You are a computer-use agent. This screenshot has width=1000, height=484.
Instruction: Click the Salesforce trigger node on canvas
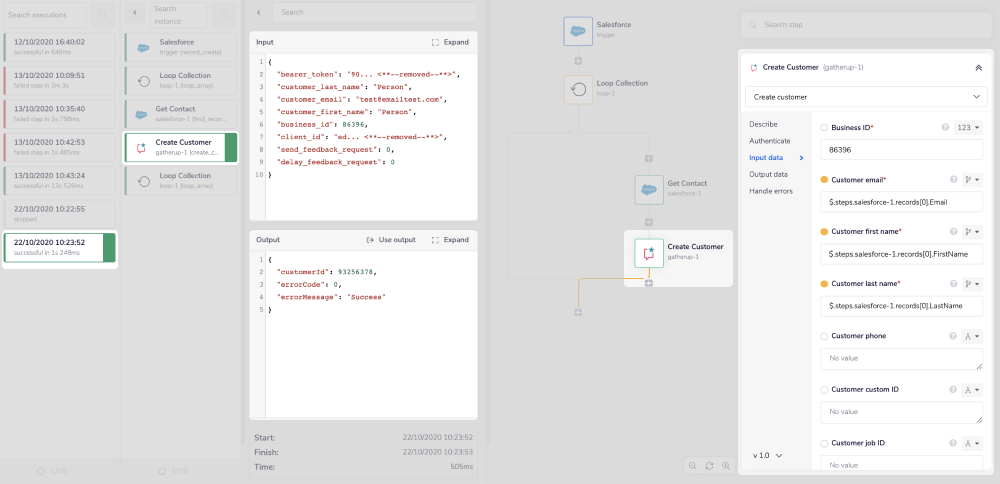[578, 31]
